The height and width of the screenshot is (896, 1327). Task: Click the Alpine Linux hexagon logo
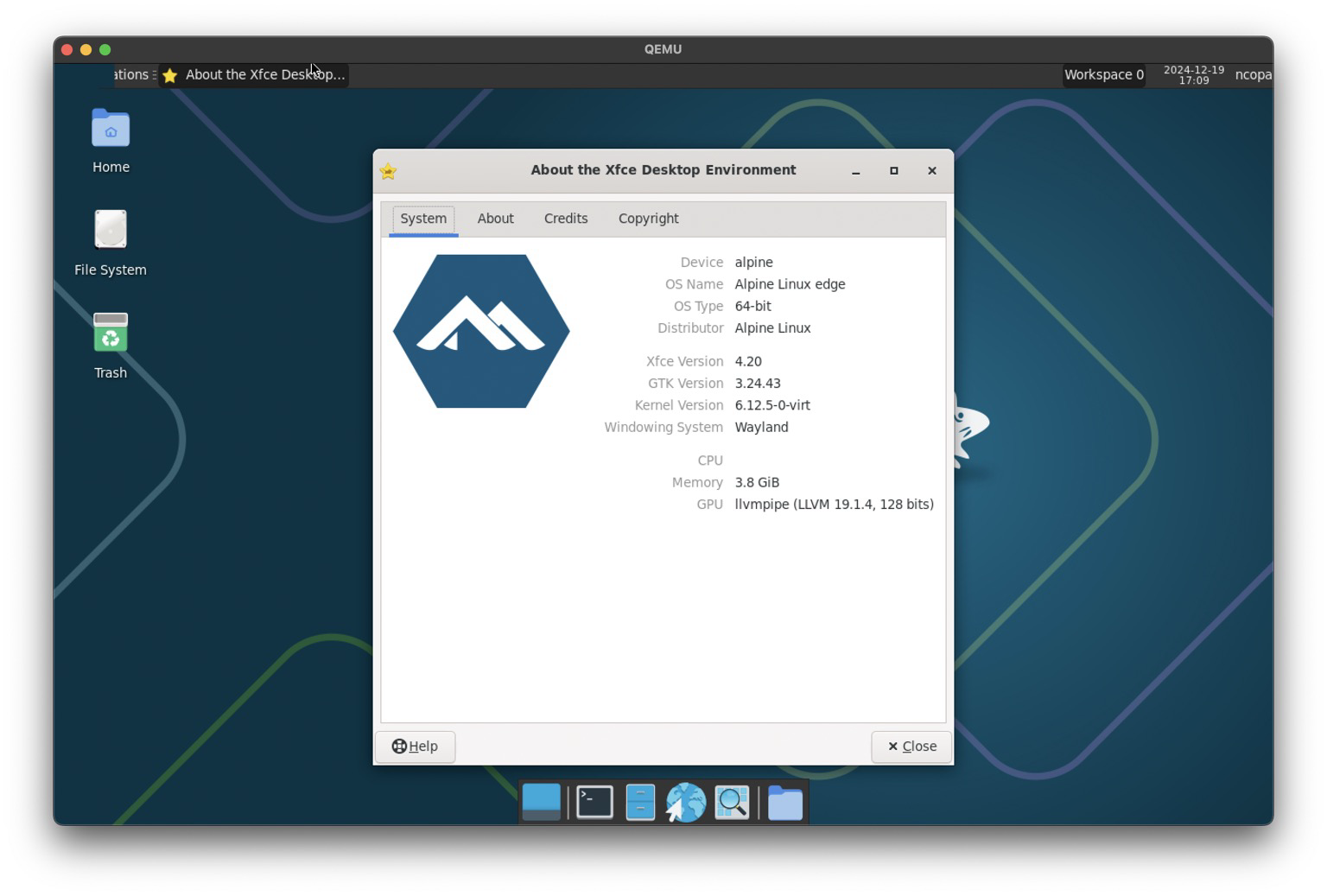[x=481, y=331]
